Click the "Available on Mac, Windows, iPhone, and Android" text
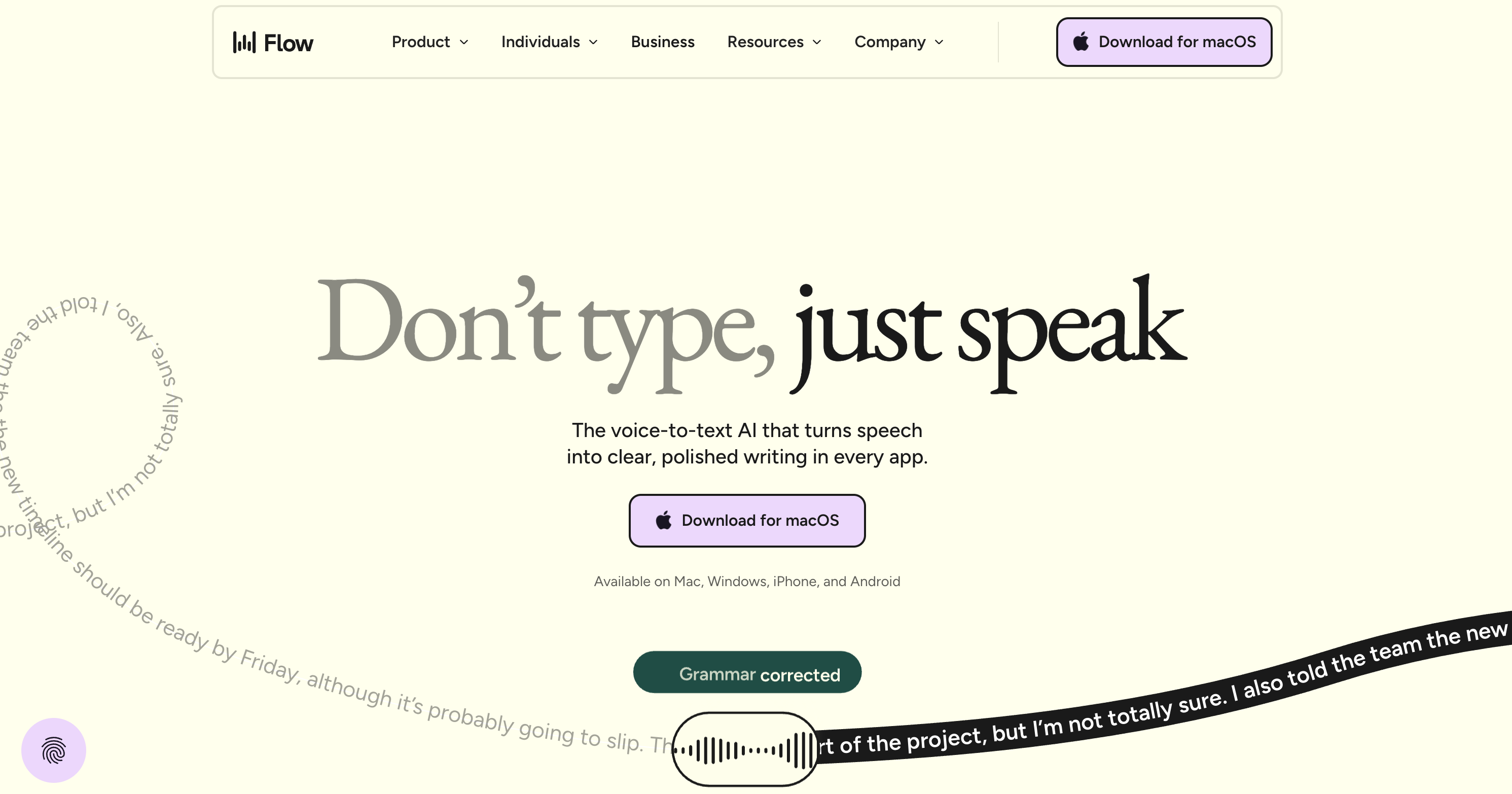Image resolution: width=1512 pixels, height=794 pixels. click(x=746, y=581)
